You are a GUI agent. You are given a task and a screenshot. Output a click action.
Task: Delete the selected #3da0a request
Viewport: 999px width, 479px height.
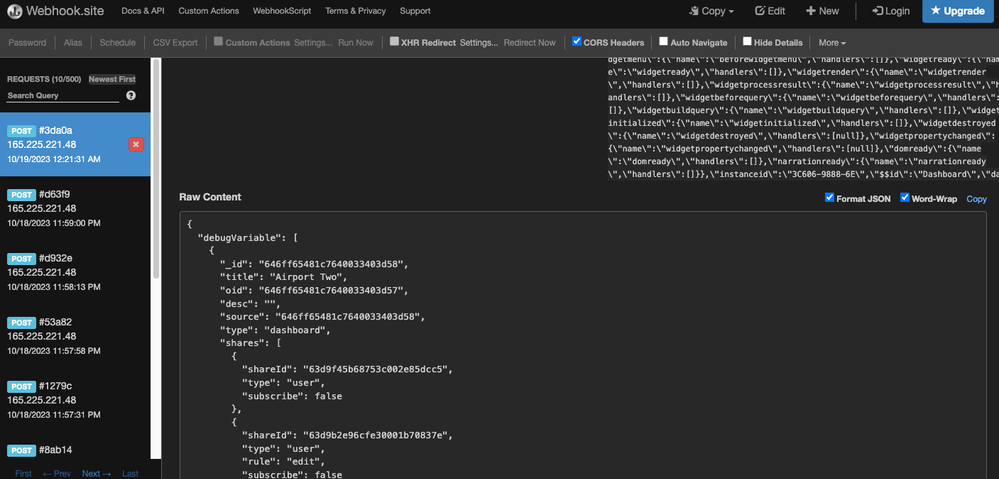pyautogui.click(x=136, y=145)
